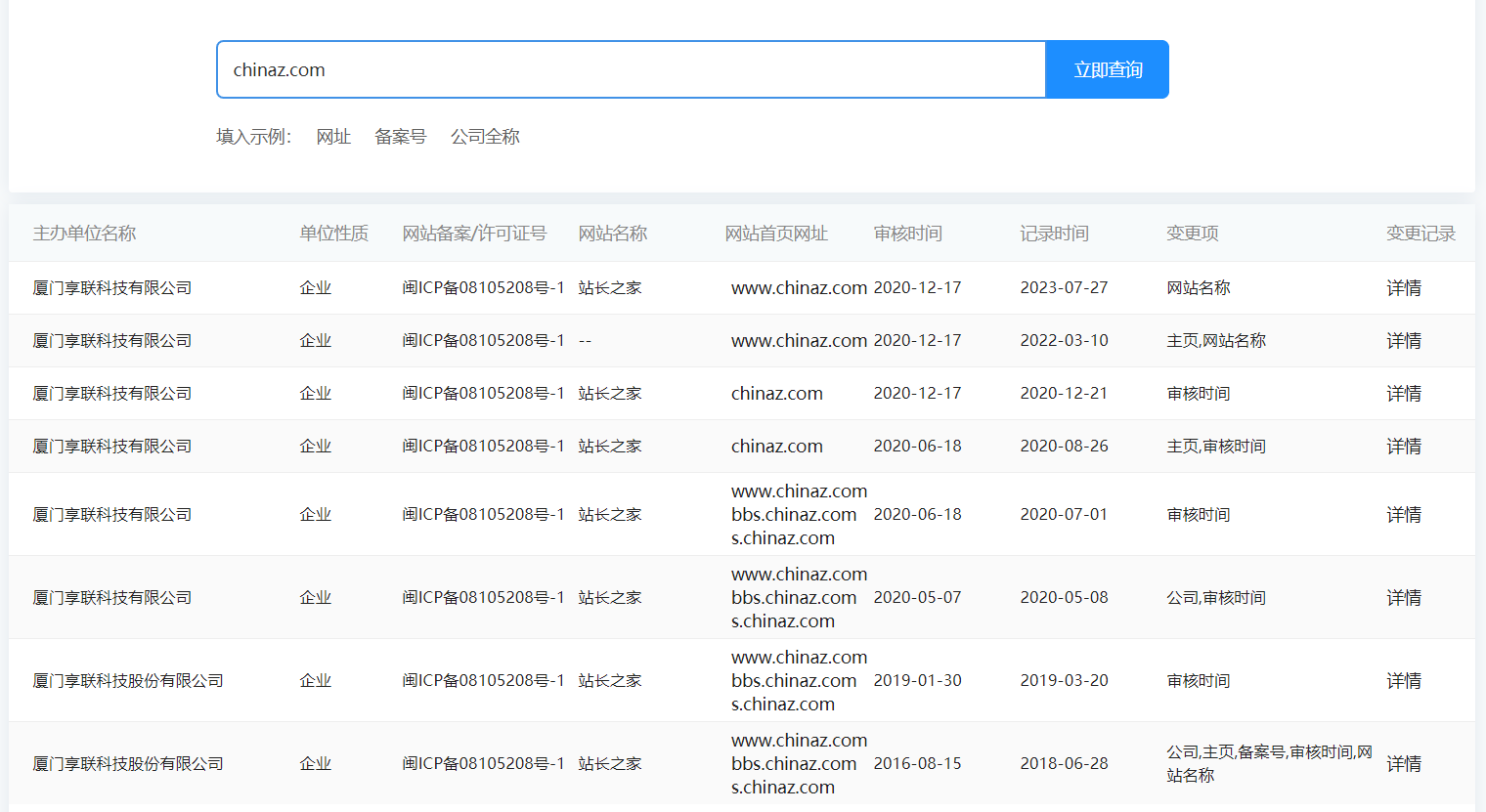Click chinaz.com URL in 2020-12-21 record row
Viewport: 1486px width, 812px height.
point(777,394)
